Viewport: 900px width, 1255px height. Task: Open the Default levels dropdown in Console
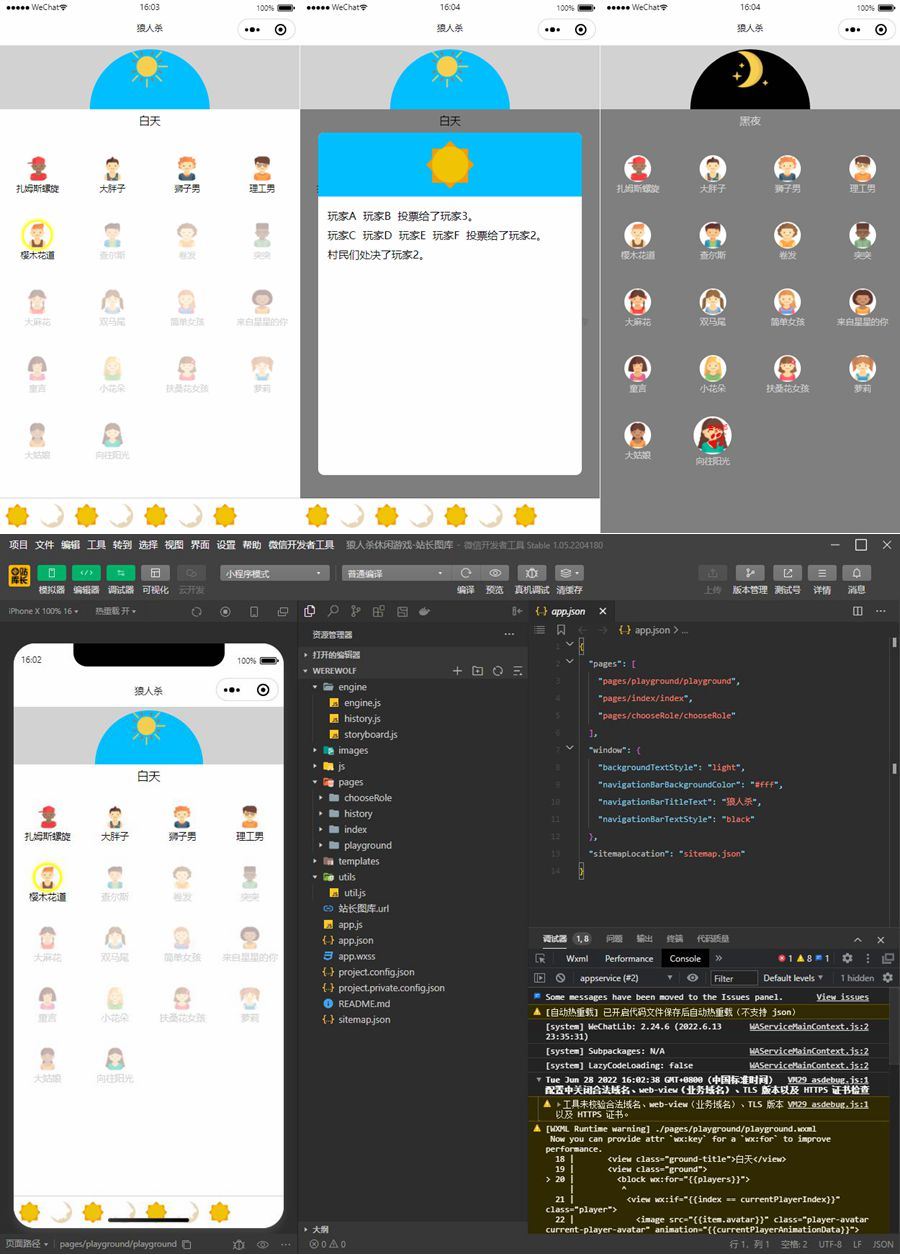[x=791, y=978]
